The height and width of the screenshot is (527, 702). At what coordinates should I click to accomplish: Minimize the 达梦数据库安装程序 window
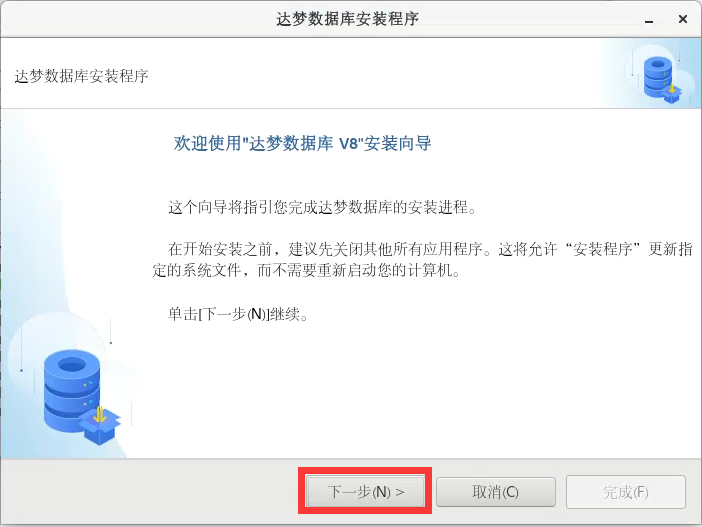(649, 21)
